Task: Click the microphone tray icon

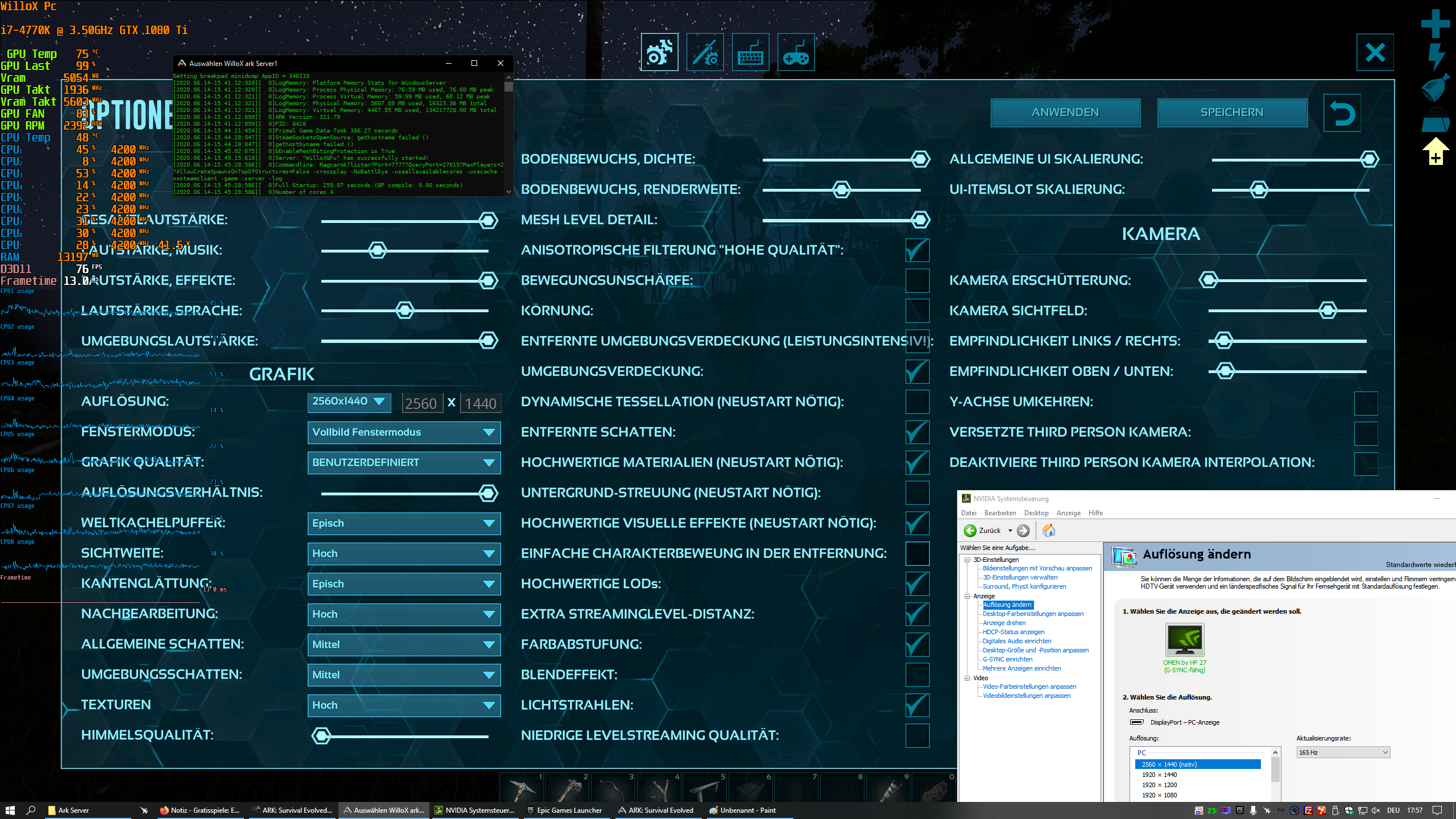Action: (x=1253, y=810)
